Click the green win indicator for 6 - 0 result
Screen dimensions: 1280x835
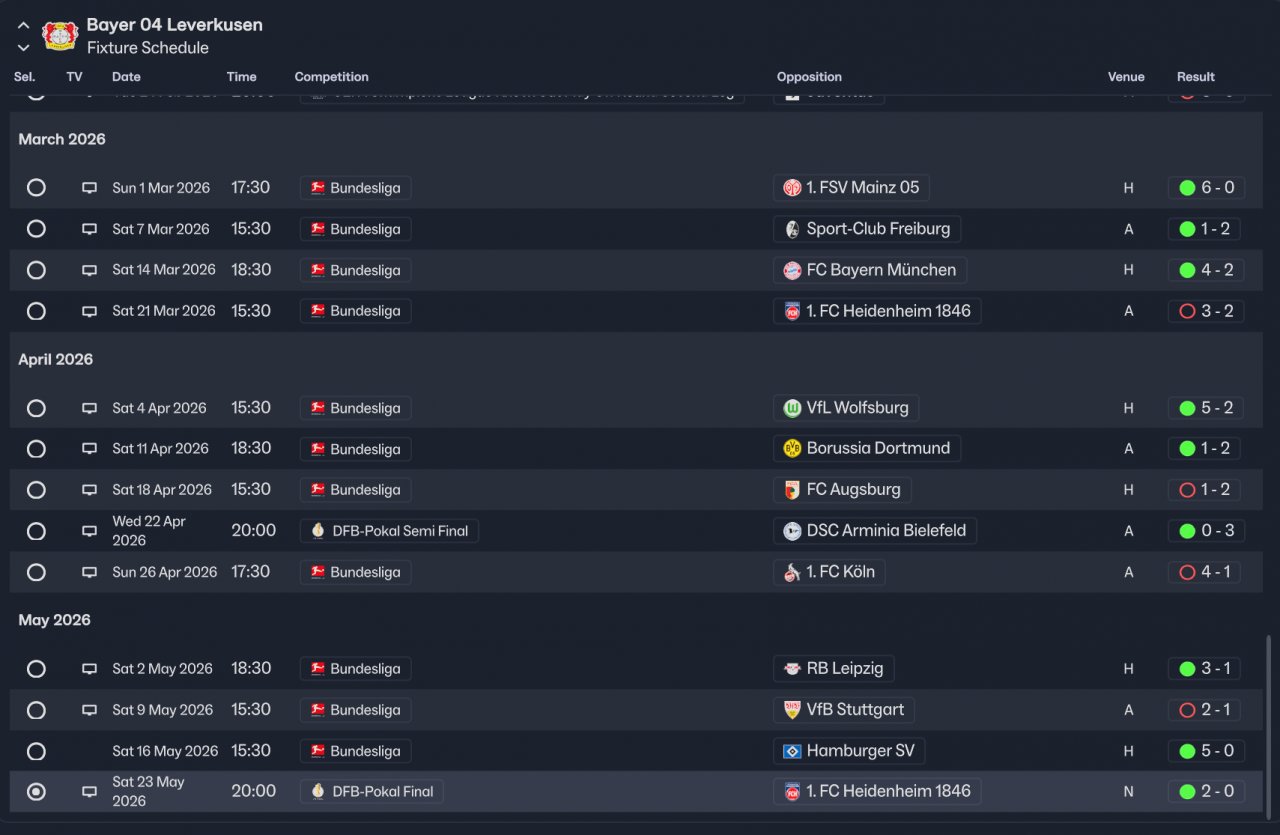tap(1187, 188)
